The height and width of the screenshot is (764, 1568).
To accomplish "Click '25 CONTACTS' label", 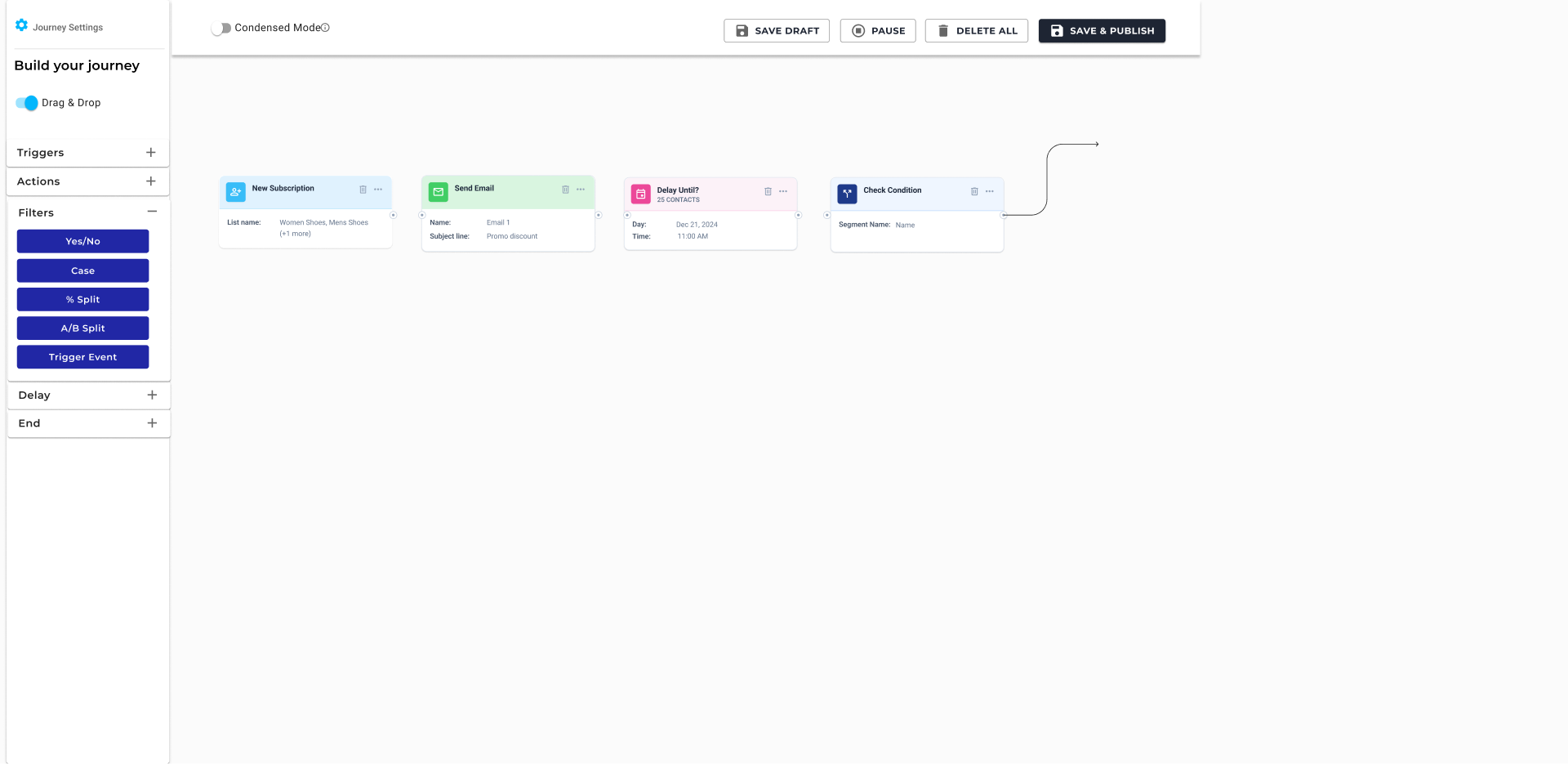I will (678, 200).
